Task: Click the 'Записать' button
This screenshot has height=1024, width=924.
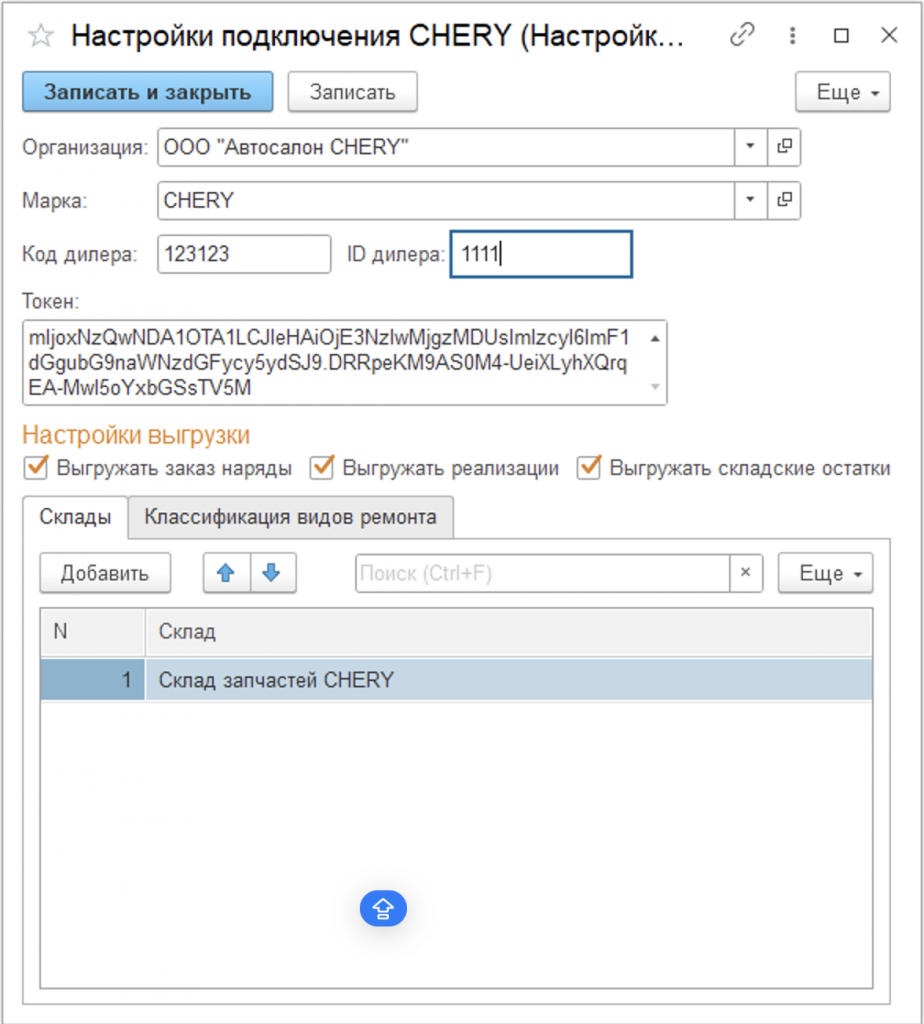Action: 353,92
